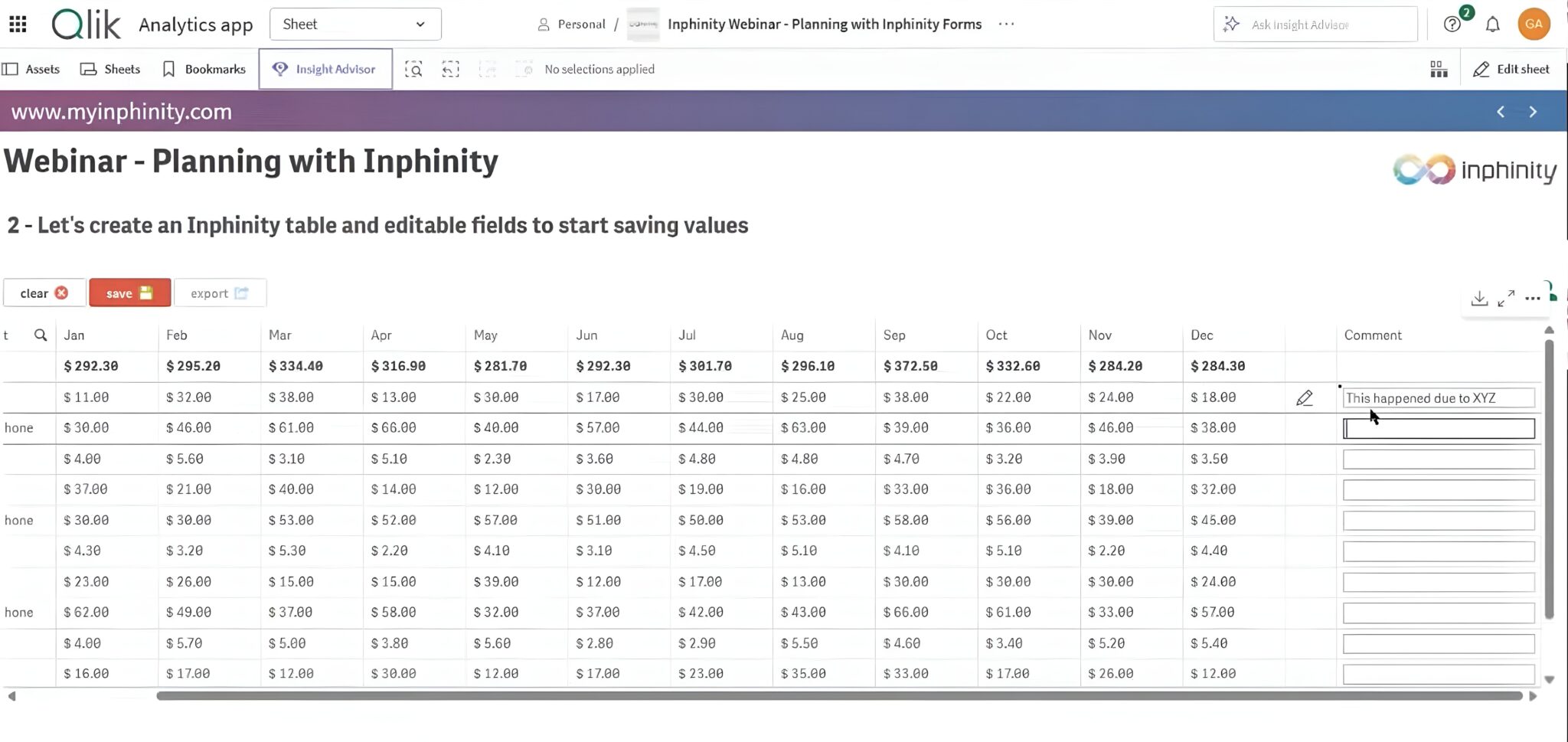Image resolution: width=1568 pixels, height=742 pixels.
Task: Open the app launcher grid menu
Action: 18,25
